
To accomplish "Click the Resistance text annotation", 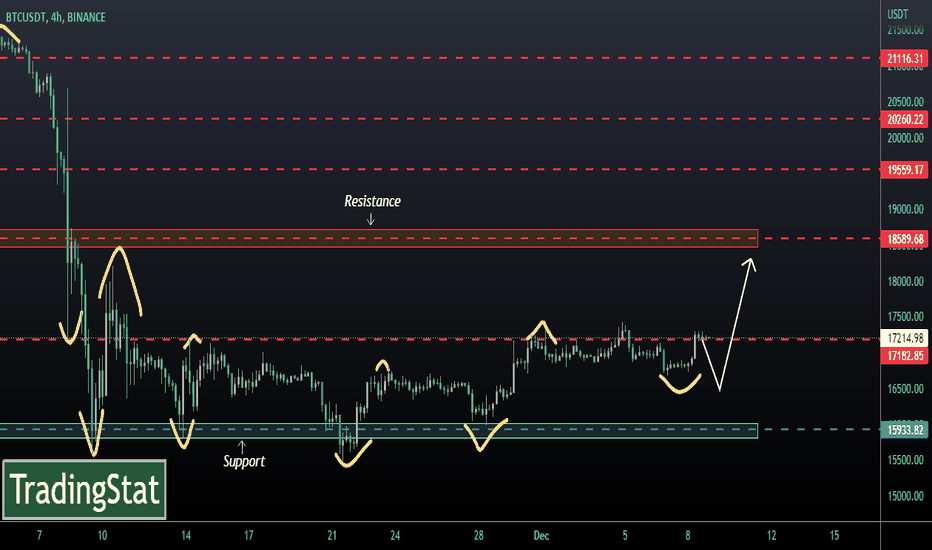I will point(372,201).
